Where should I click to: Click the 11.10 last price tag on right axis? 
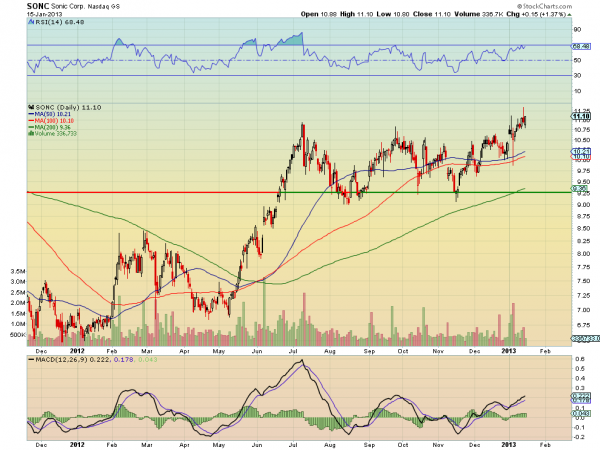(580, 116)
